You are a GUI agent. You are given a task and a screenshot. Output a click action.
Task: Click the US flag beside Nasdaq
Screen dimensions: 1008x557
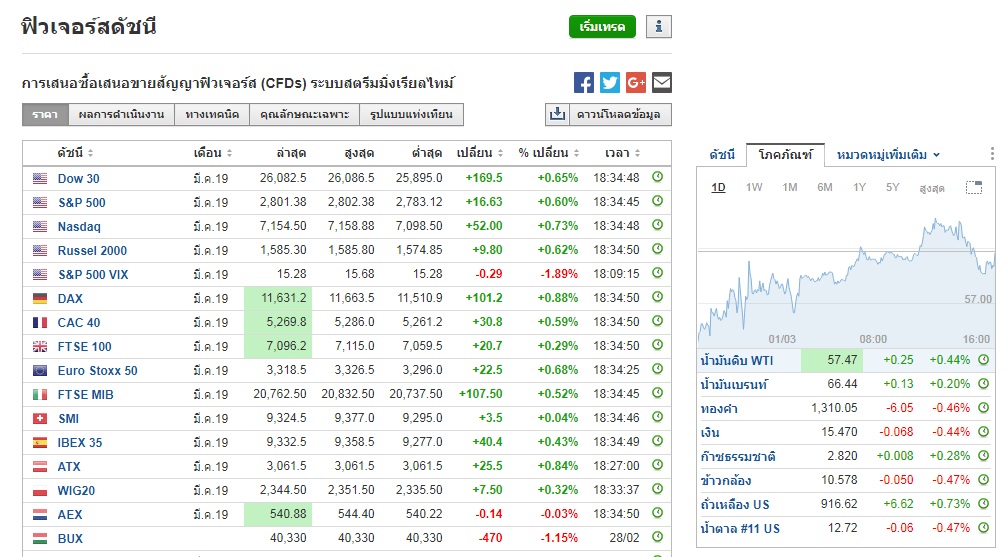[x=40, y=226]
